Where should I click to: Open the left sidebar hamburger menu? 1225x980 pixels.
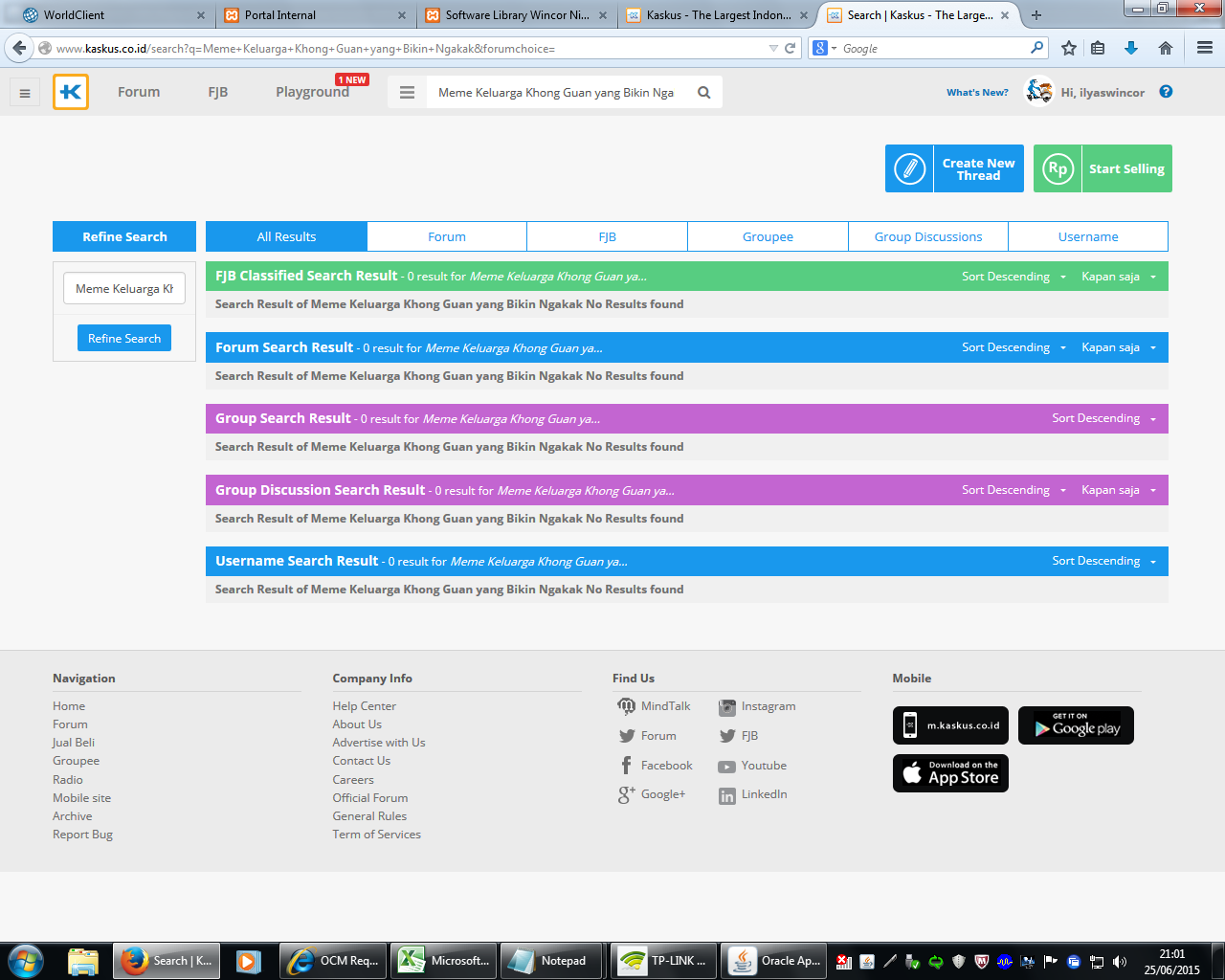click(25, 93)
